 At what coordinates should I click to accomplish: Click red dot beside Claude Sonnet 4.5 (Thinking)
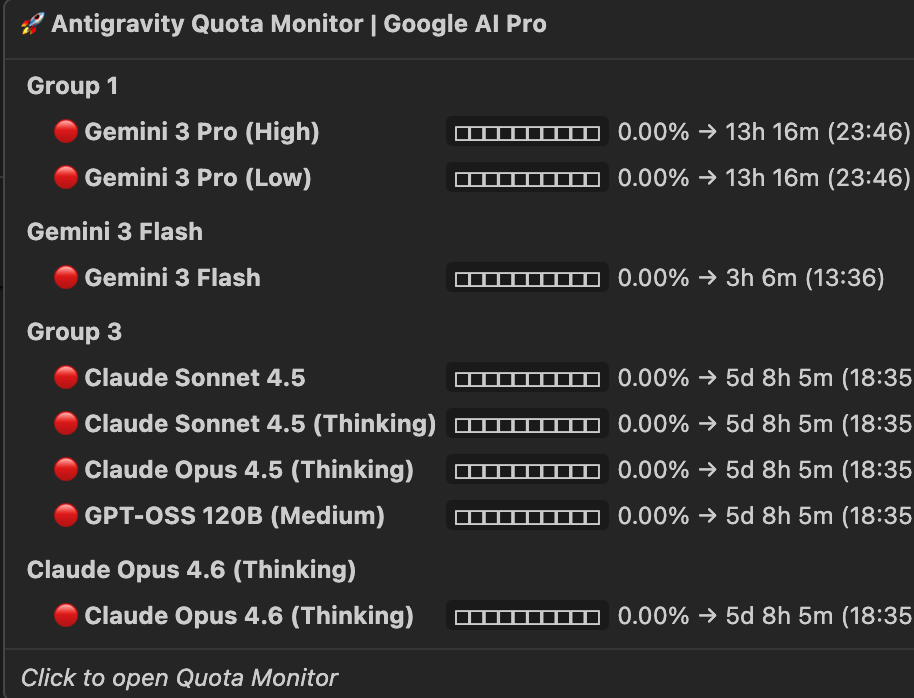[66, 424]
